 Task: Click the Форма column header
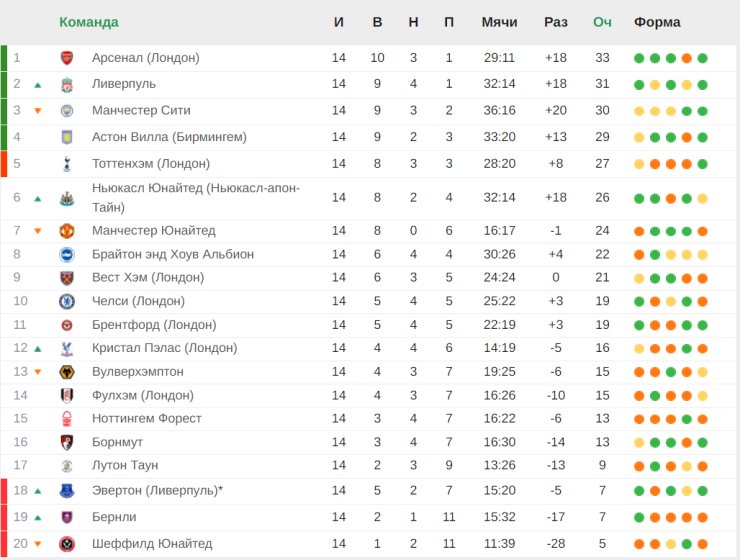tap(657, 22)
